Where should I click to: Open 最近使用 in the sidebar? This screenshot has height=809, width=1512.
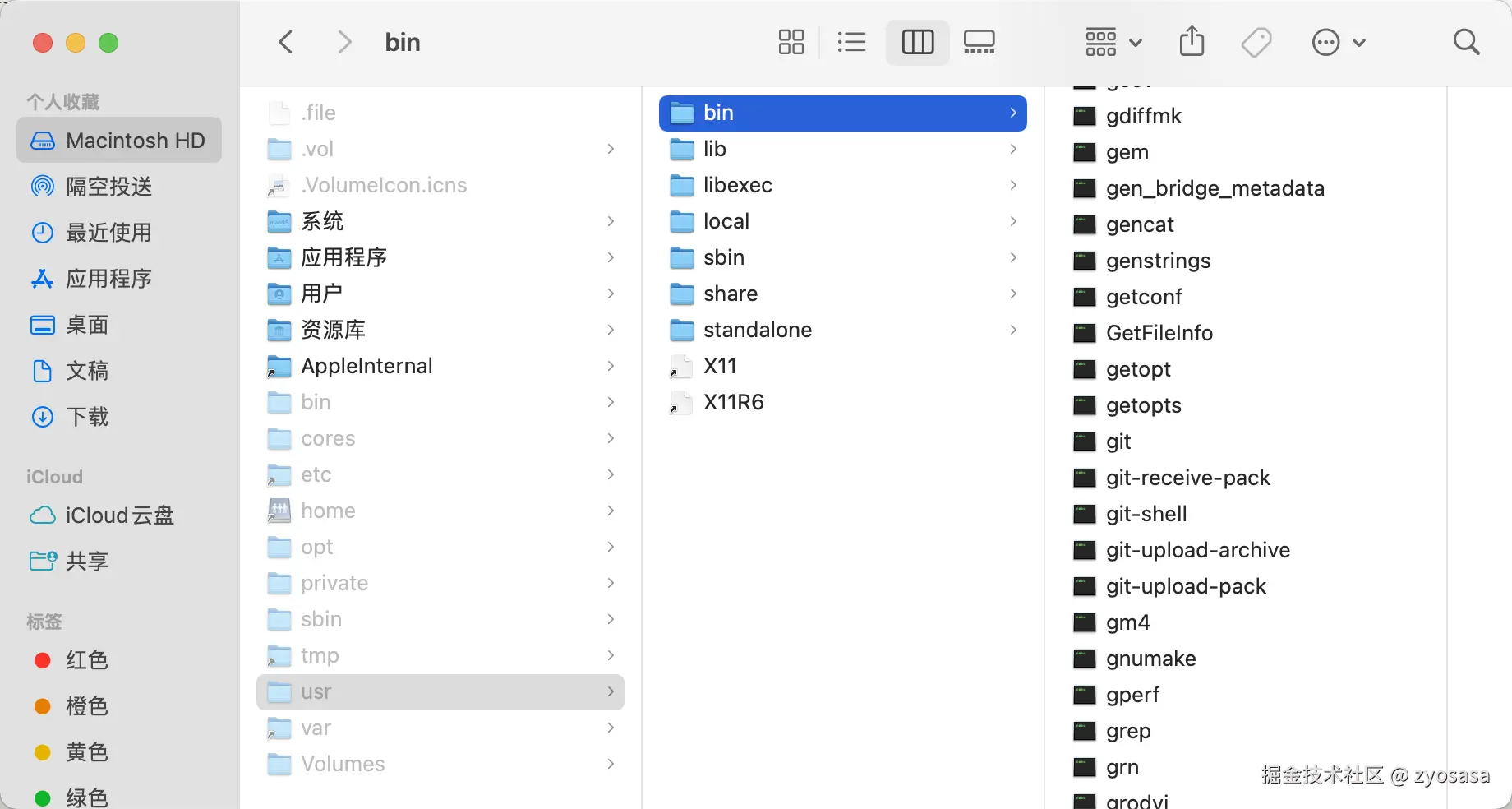click(x=119, y=233)
